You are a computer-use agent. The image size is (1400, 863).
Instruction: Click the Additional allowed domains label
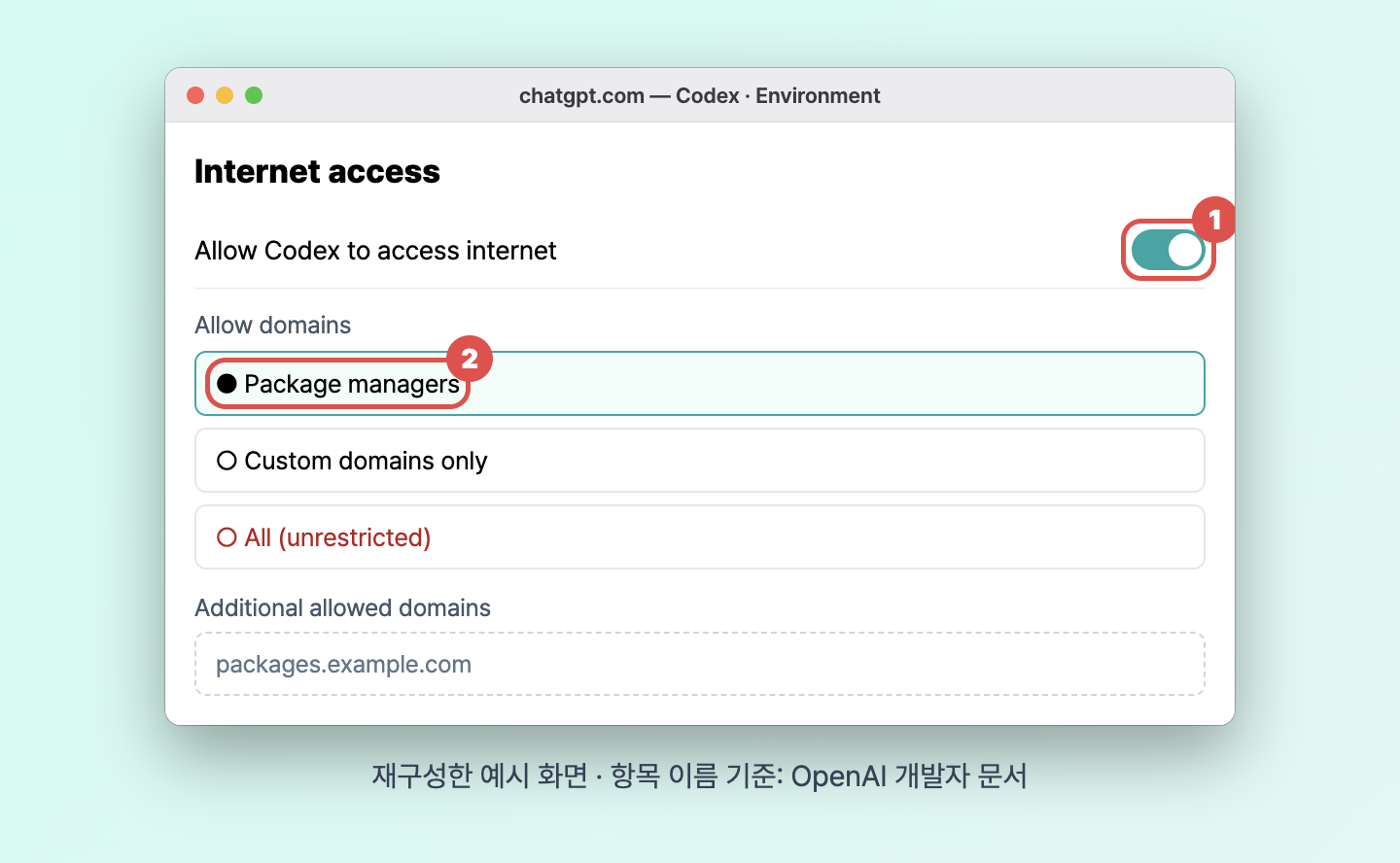(x=342, y=607)
